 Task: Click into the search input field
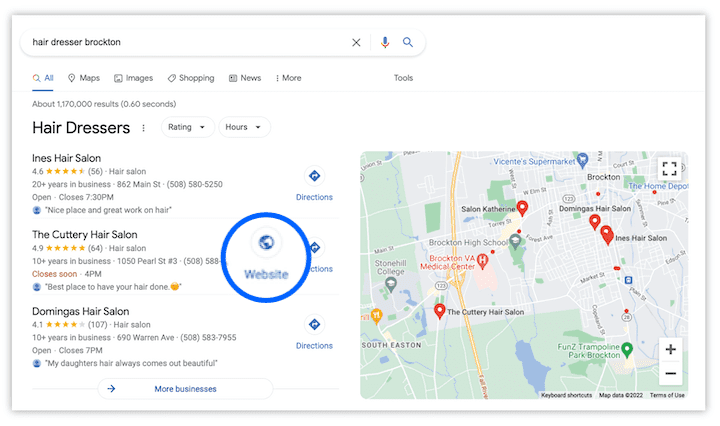tap(180, 43)
